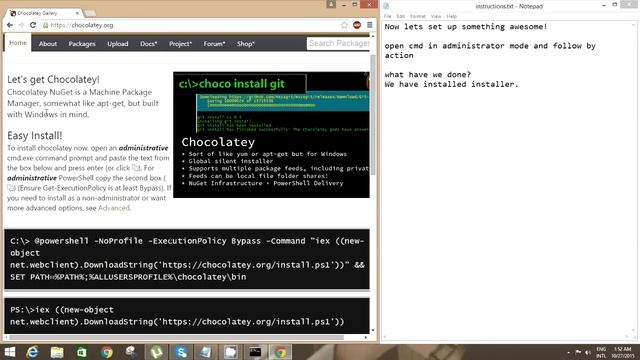Open the Notepad View menu

[x=436, y=16]
